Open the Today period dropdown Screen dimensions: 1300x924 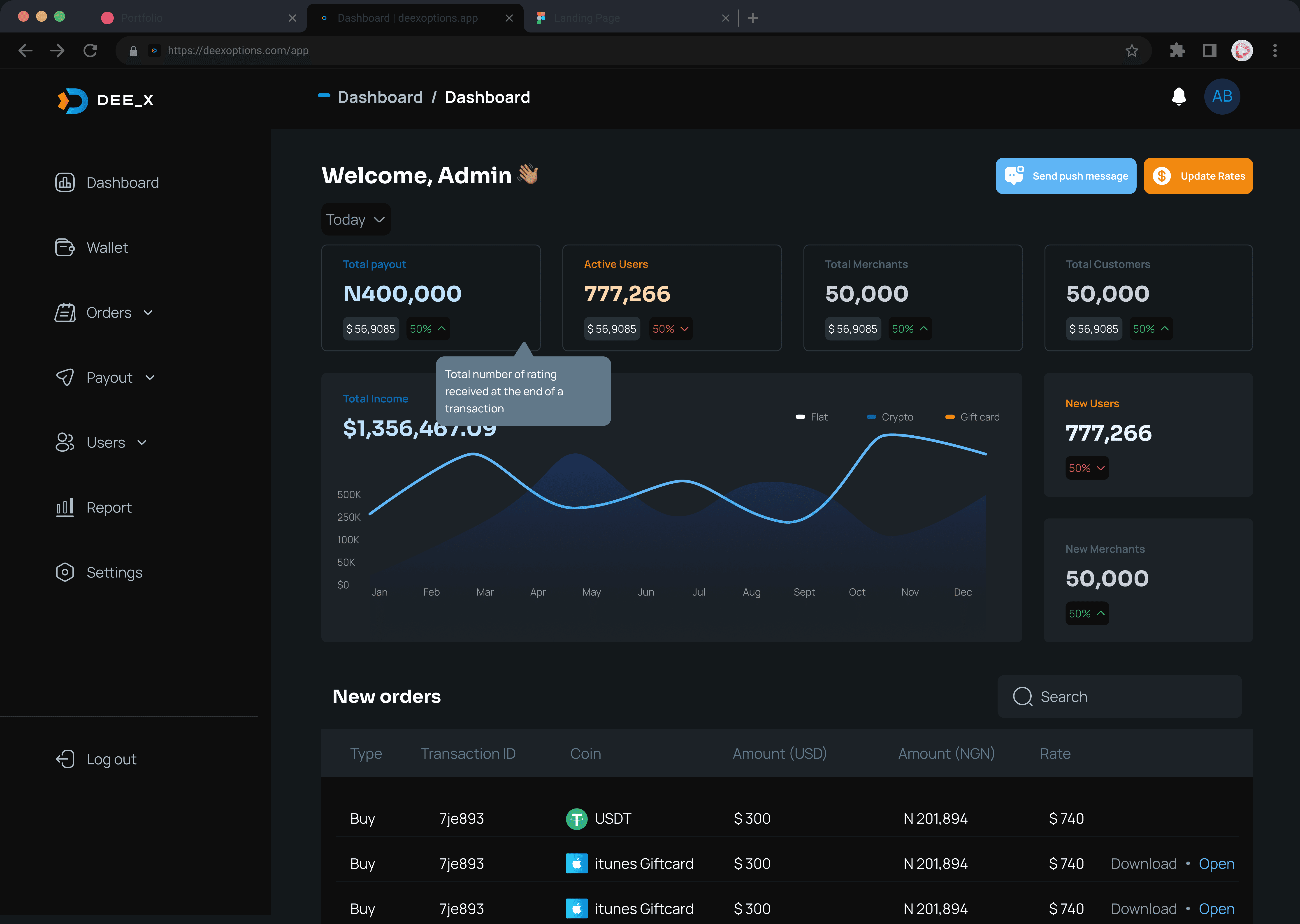click(x=356, y=220)
